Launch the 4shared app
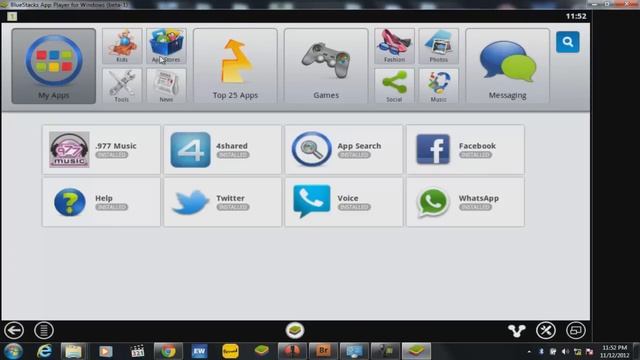The image size is (640, 360). (222, 150)
